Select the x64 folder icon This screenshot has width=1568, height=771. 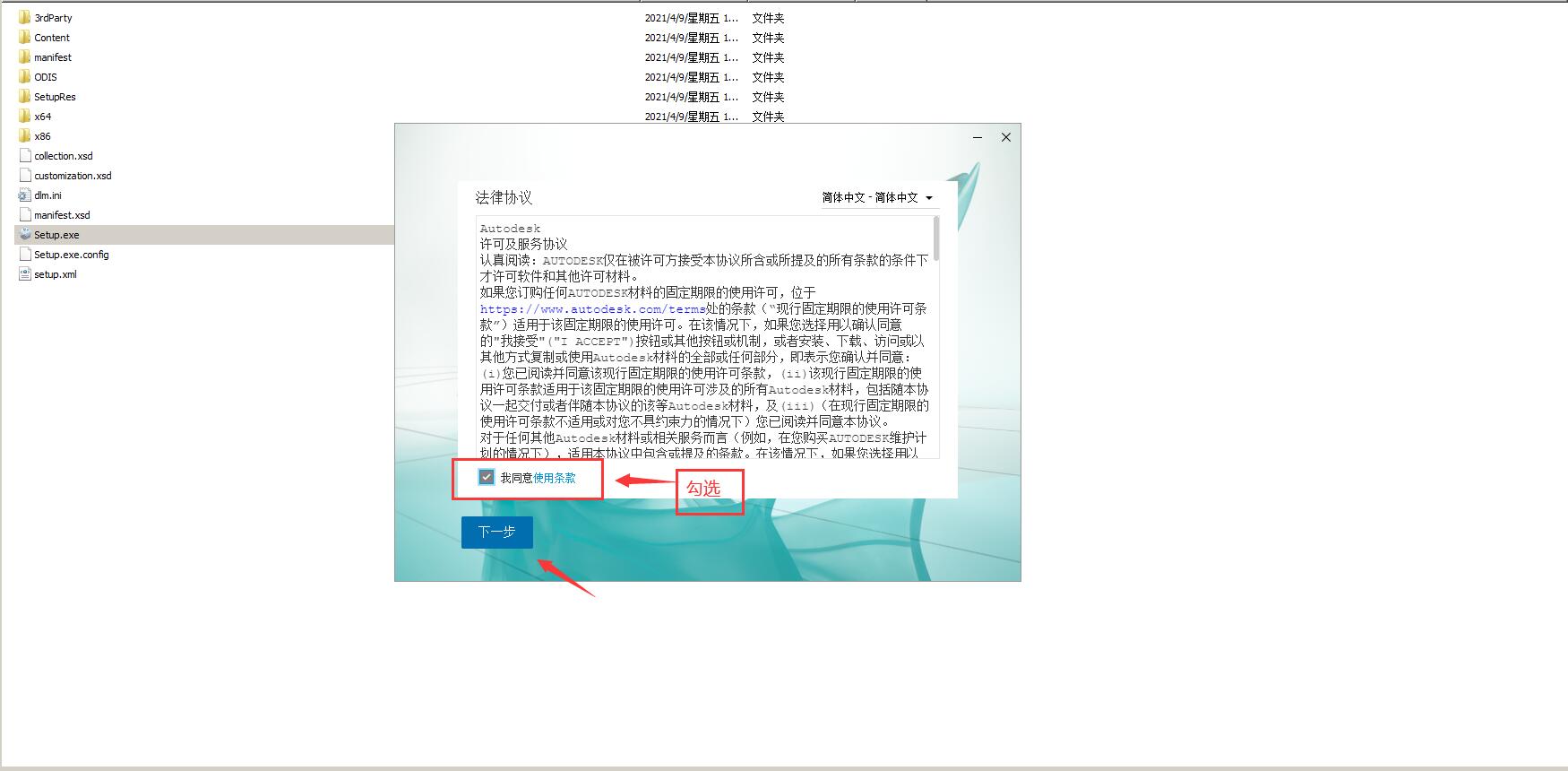tap(24, 116)
